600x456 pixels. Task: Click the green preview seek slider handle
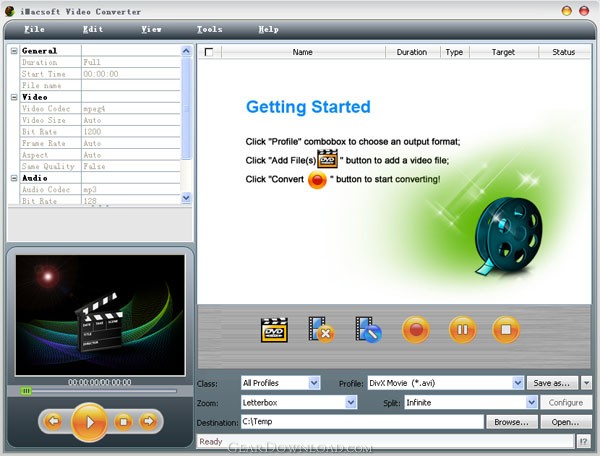26,391
